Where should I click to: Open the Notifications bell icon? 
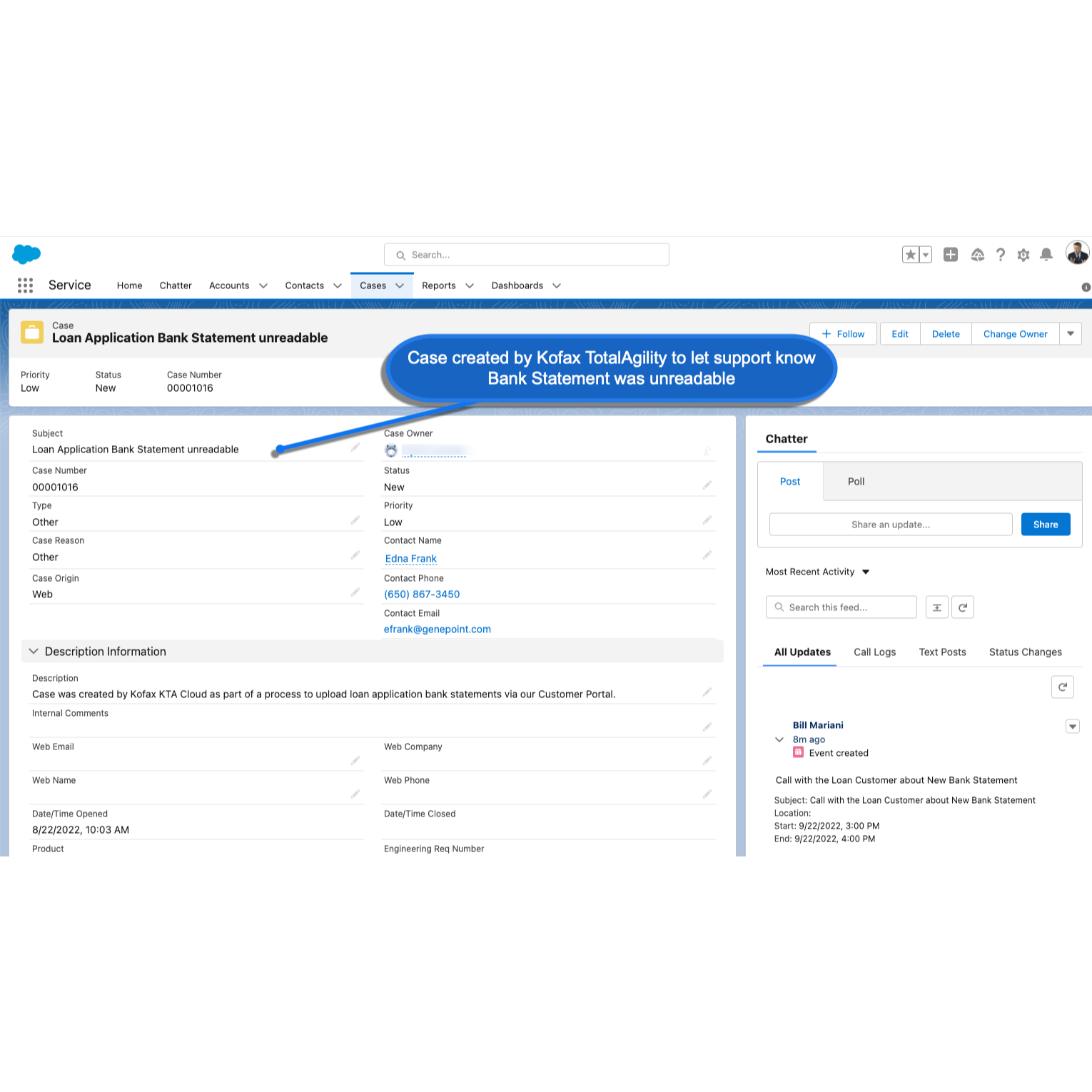click(x=1046, y=255)
